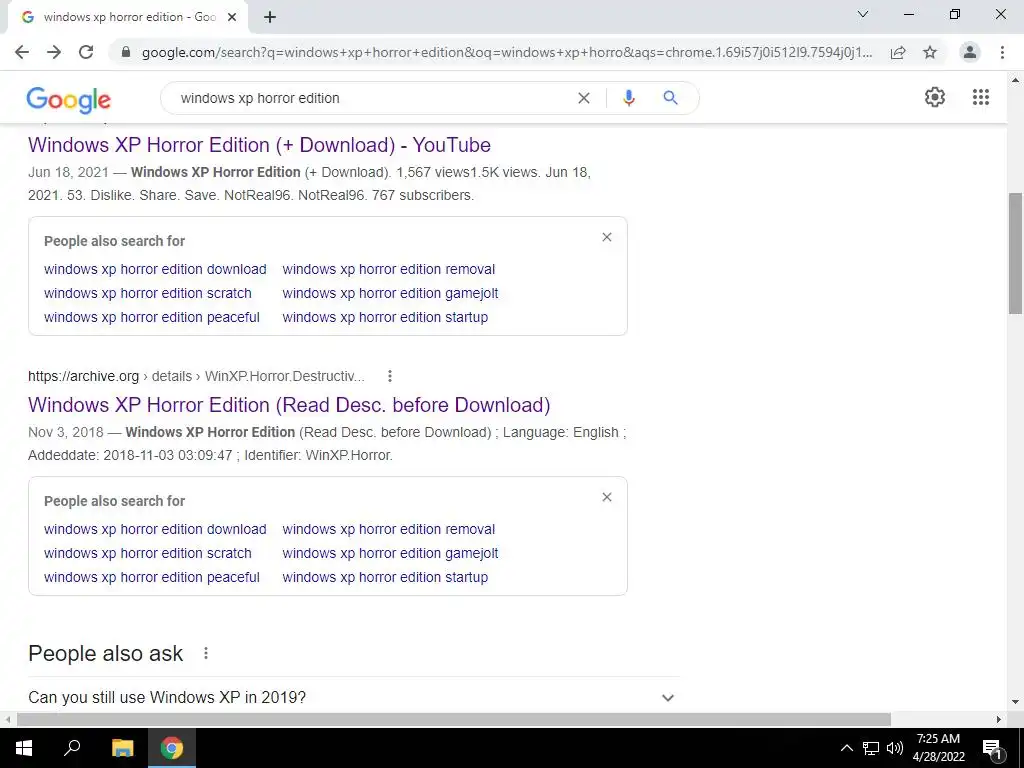
Task: Go to the Google home logo
Action: (x=69, y=100)
